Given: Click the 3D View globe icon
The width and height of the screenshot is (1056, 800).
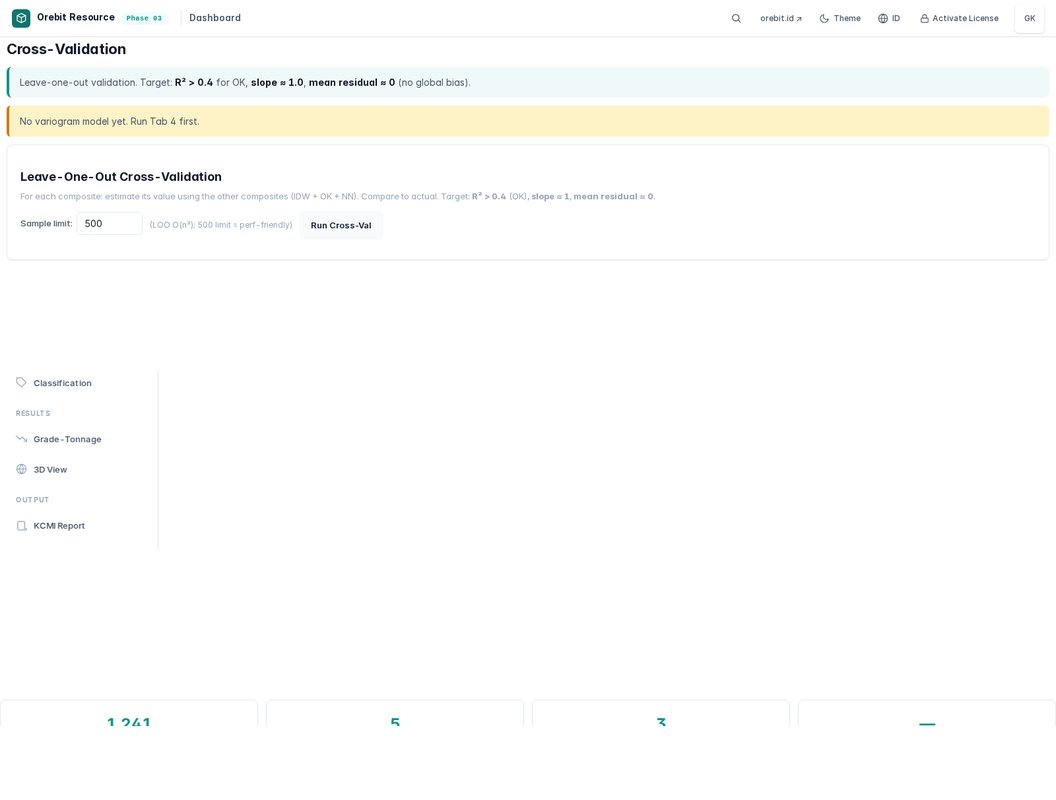Looking at the screenshot, I should click(x=22, y=469).
